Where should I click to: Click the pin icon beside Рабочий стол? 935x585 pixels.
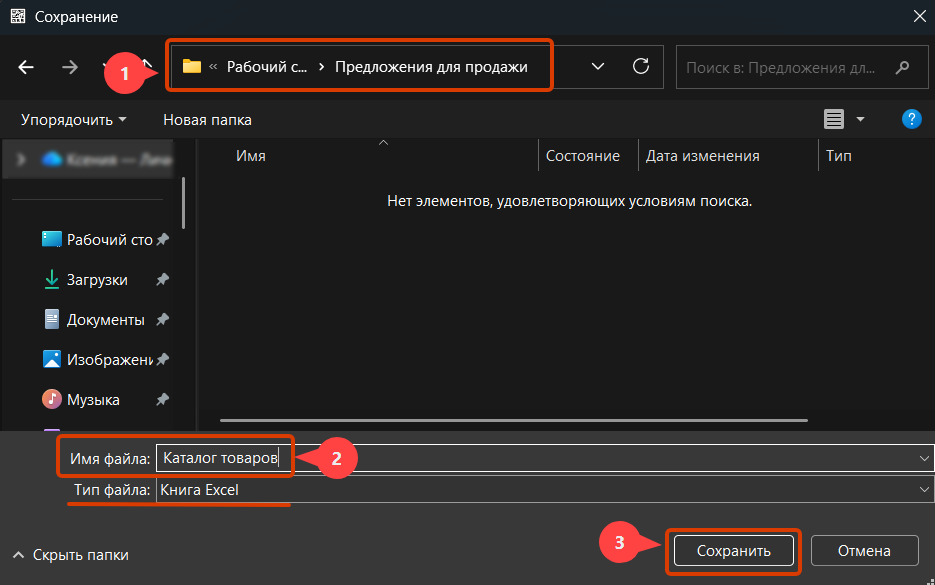click(163, 240)
